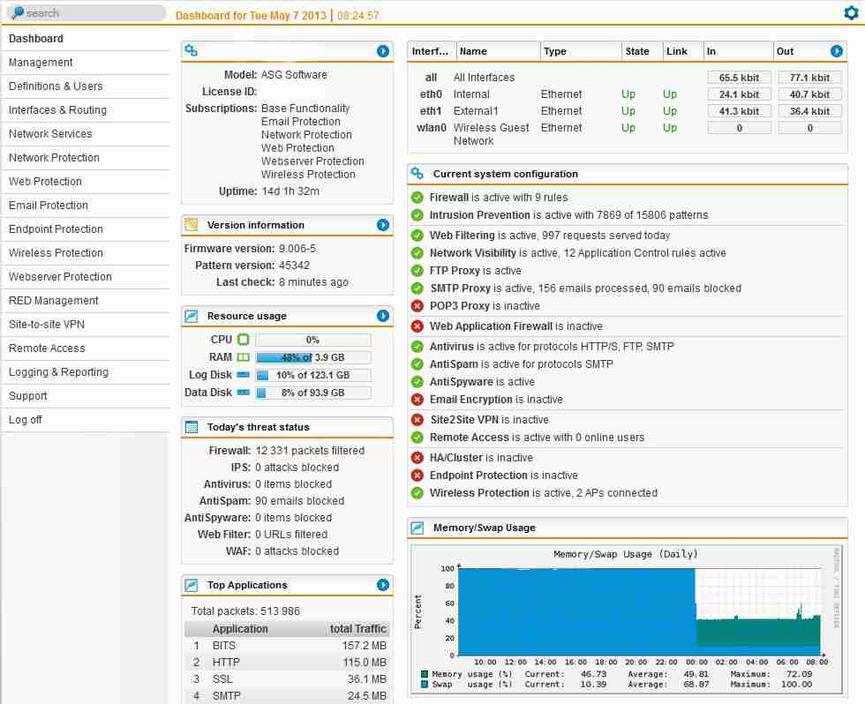The width and height of the screenshot is (865, 704).
Task: Click the settings gear icon at top right
Action: coord(850,13)
